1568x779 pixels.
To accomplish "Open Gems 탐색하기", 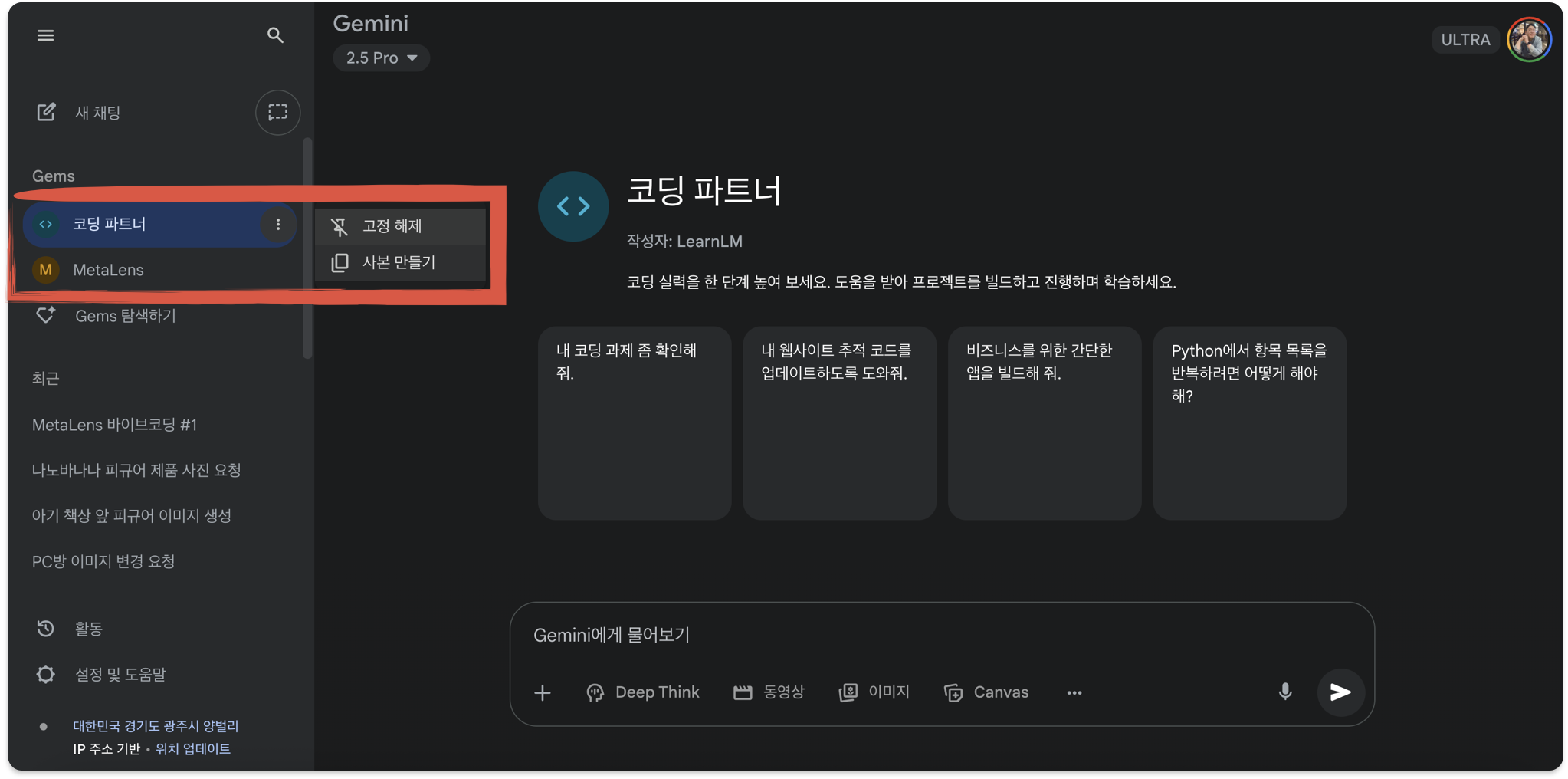I will (159, 315).
